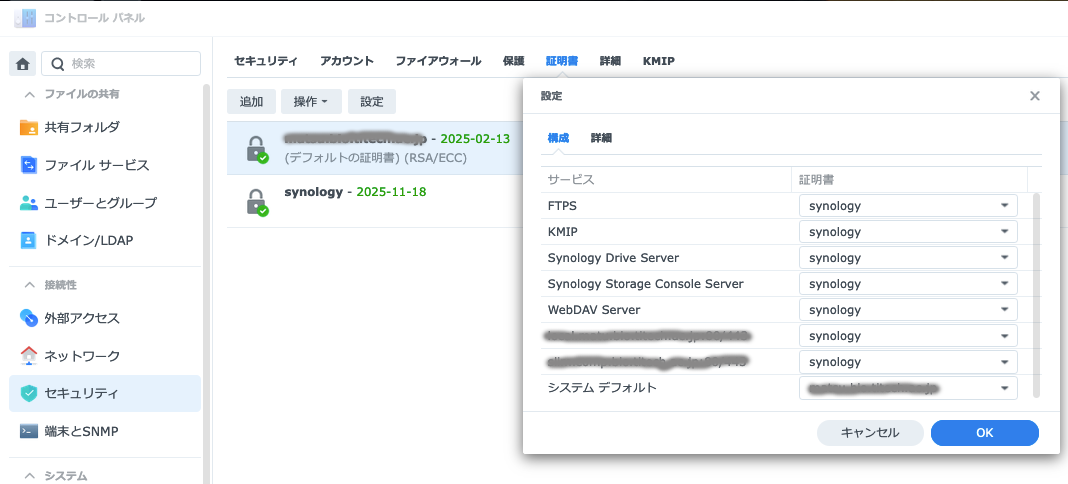The width and height of the screenshot is (1068, 484).
Task: Collapse the ファイルの共有 section
Action: tap(29, 94)
